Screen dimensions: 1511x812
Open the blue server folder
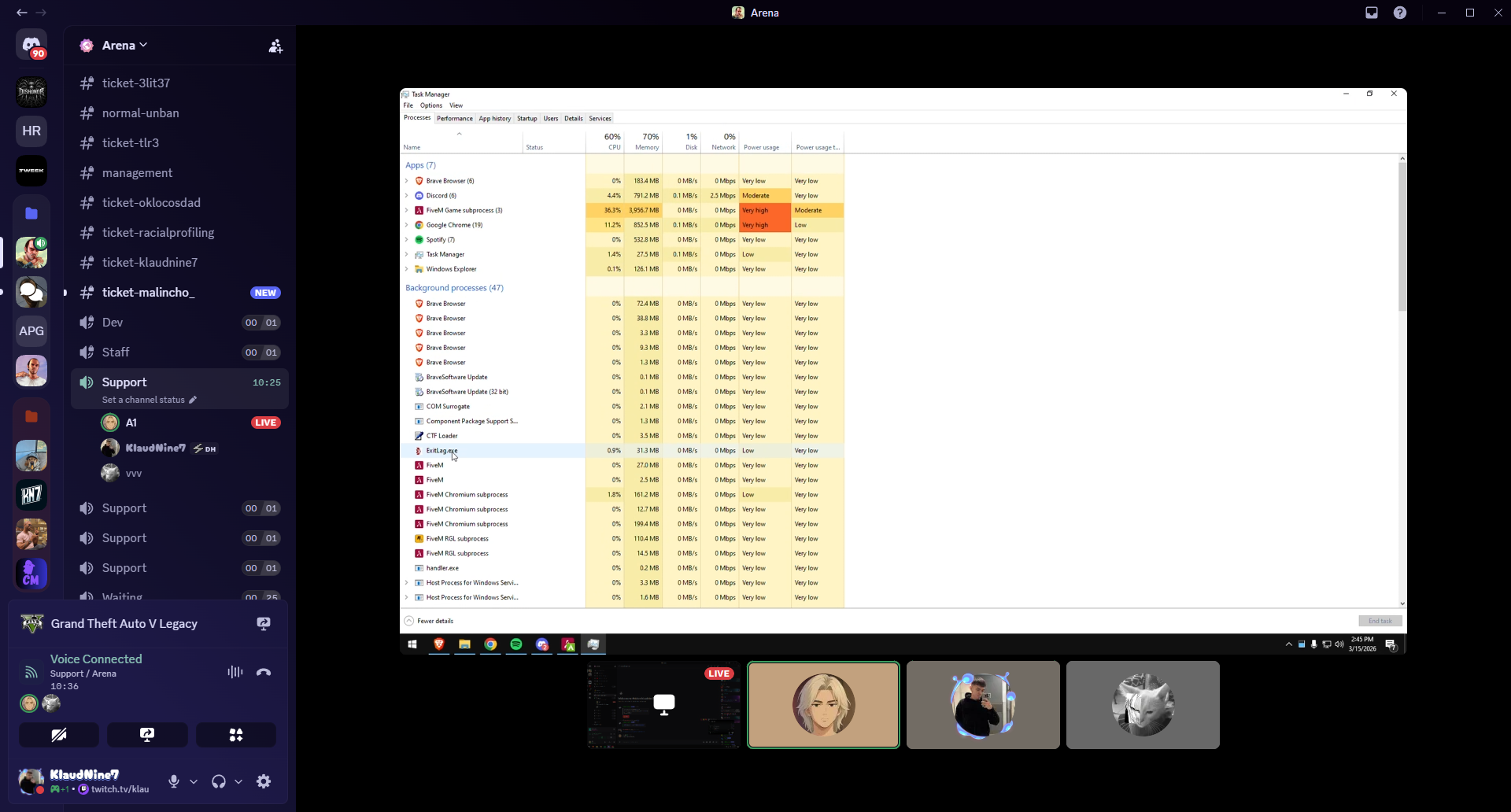tap(31, 213)
